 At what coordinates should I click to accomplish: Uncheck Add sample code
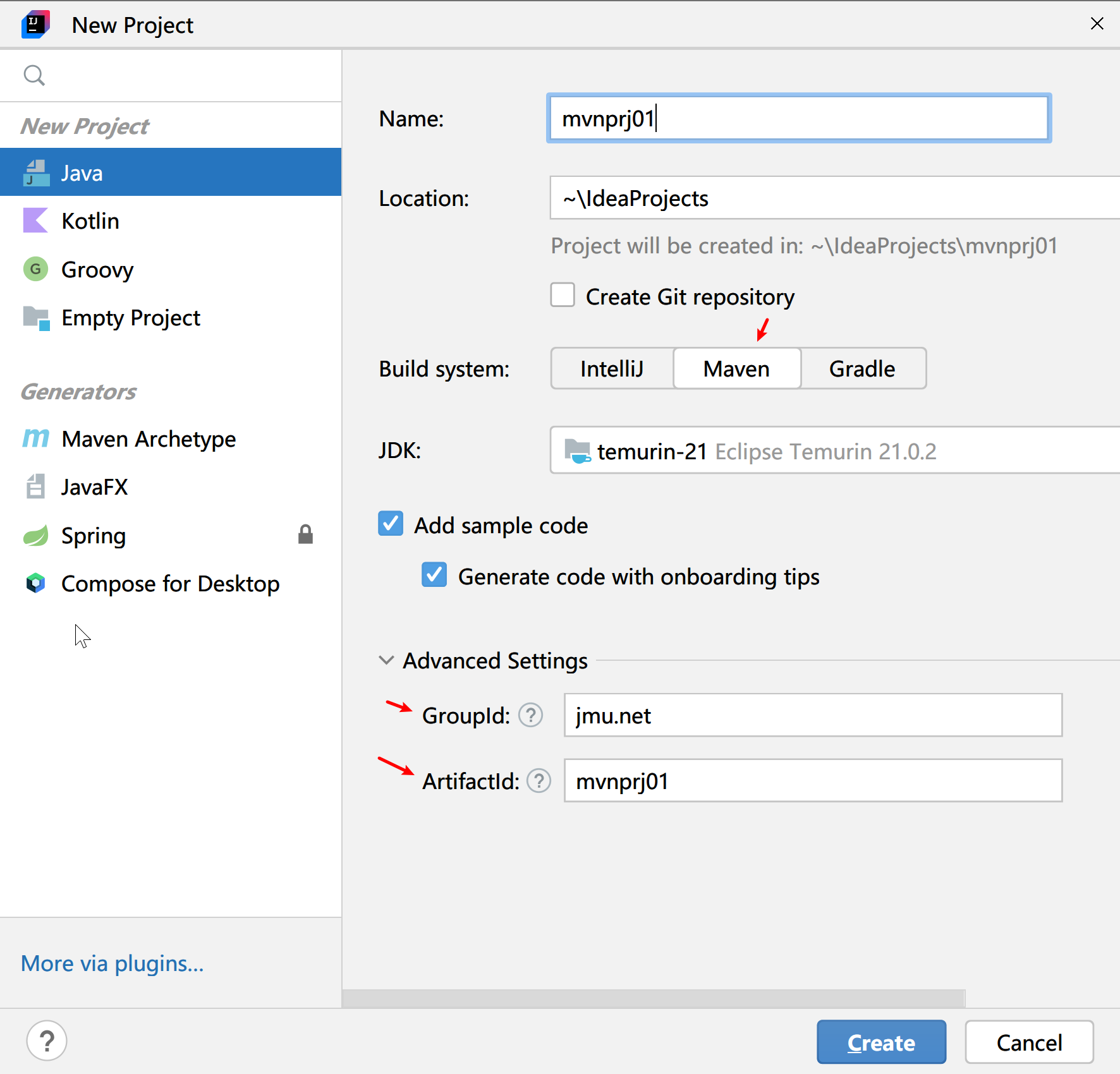[391, 524]
